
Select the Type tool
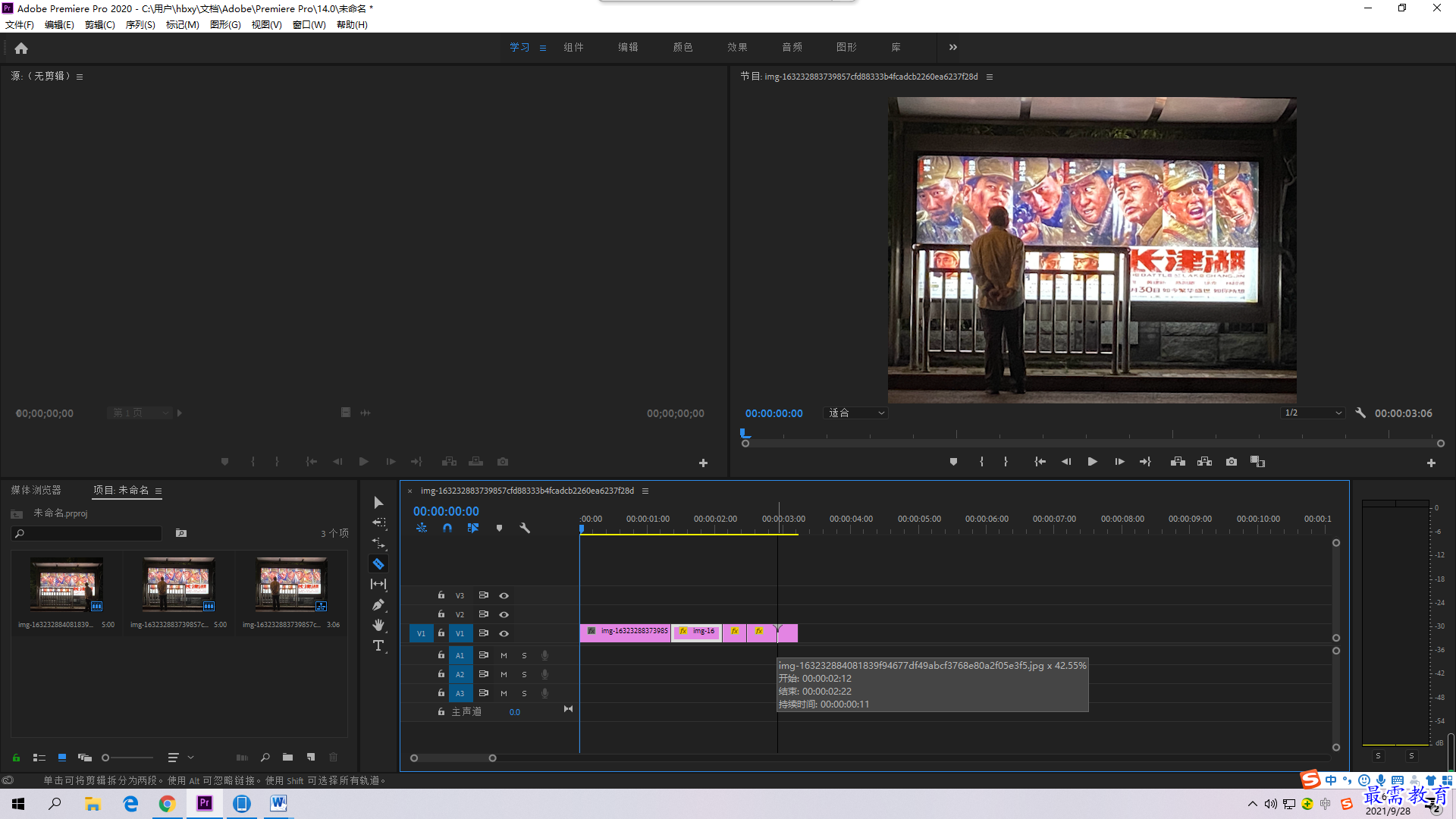pos(378,645)
